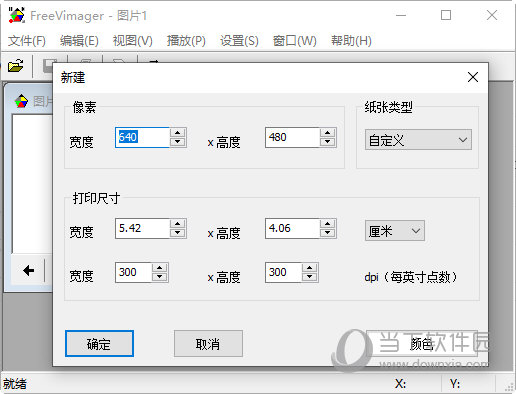
Task: Click the 就绪 status bar text
Action: point(15,384)
